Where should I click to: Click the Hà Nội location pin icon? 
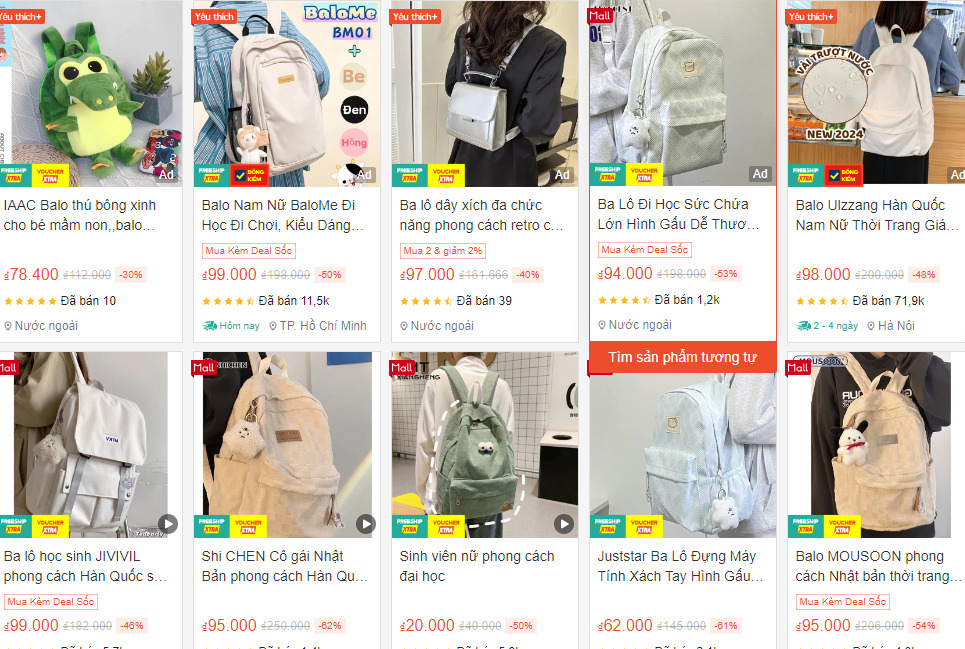(871, 326)
